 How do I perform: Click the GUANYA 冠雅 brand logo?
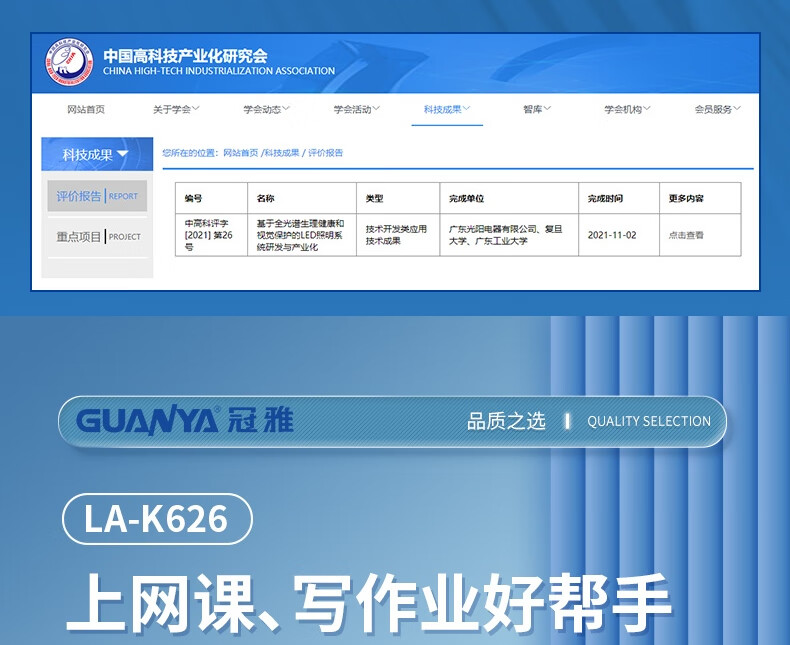(x=184, y=420)
